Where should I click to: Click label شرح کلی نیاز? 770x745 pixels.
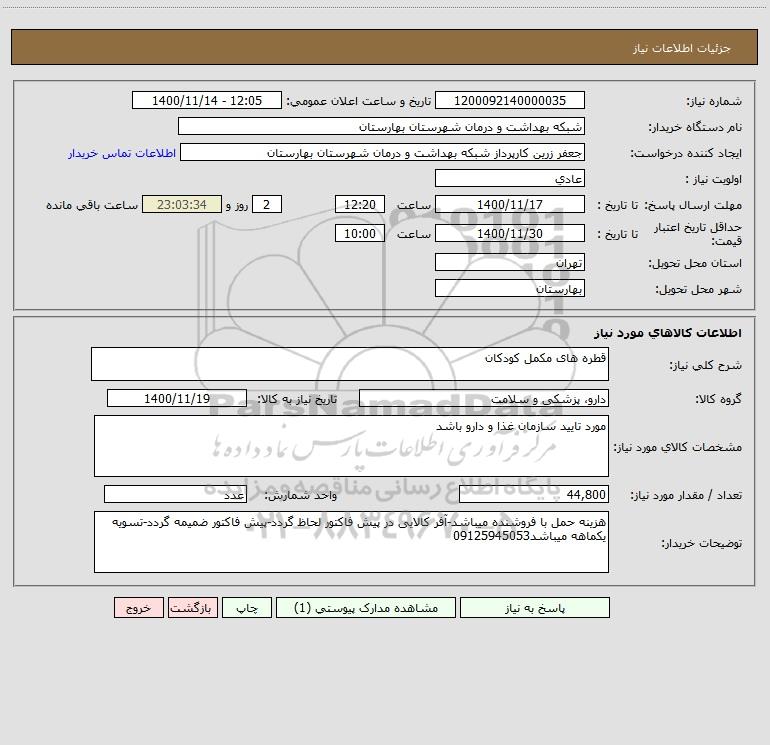(706, 365)
